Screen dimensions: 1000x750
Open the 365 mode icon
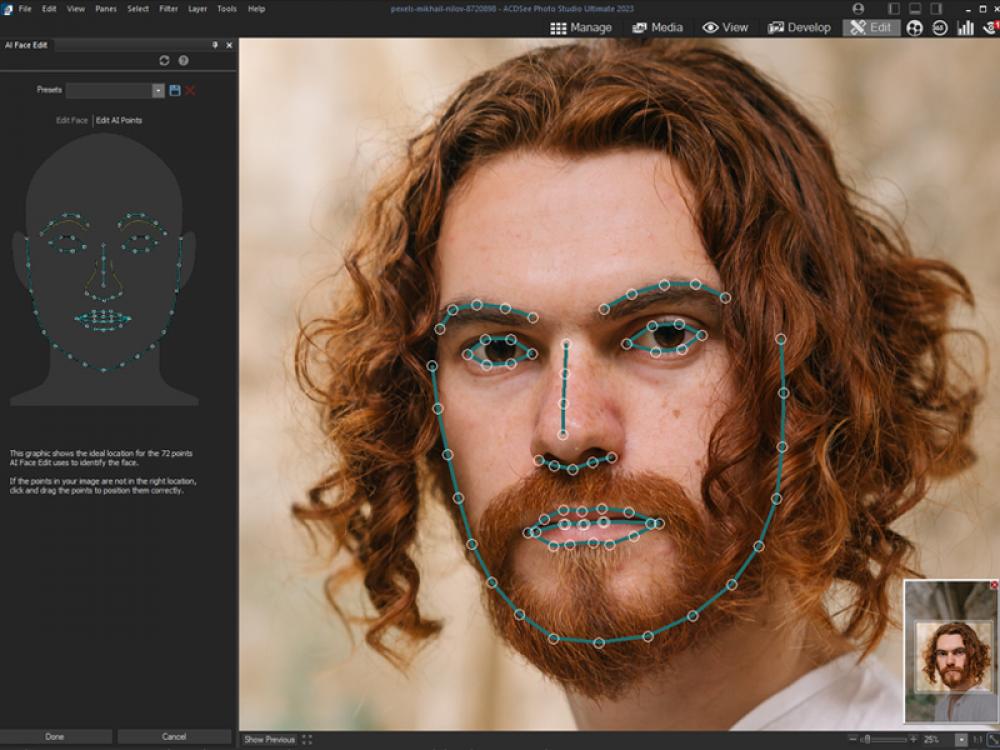(x=940, y=28)
